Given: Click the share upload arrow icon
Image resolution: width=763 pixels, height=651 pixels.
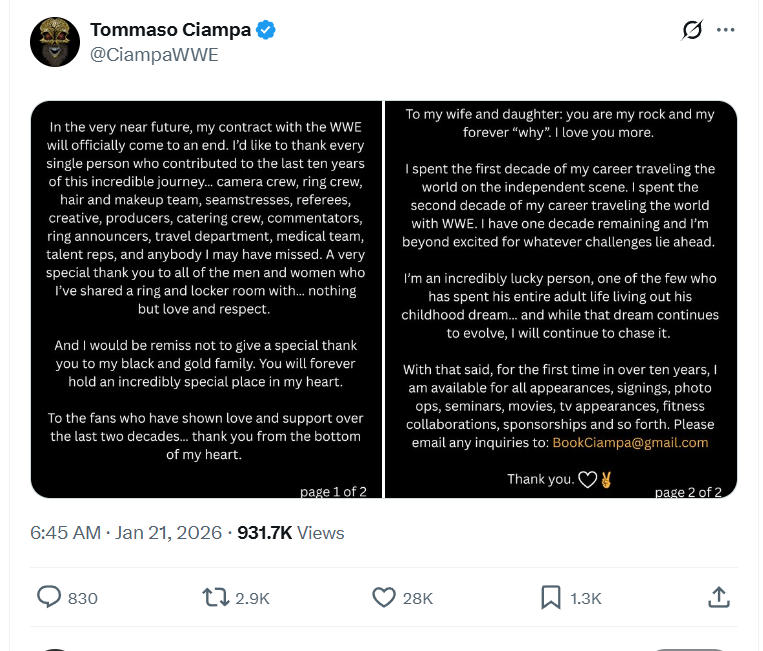Looking at the screenshot, I should (x=718, y=597).
